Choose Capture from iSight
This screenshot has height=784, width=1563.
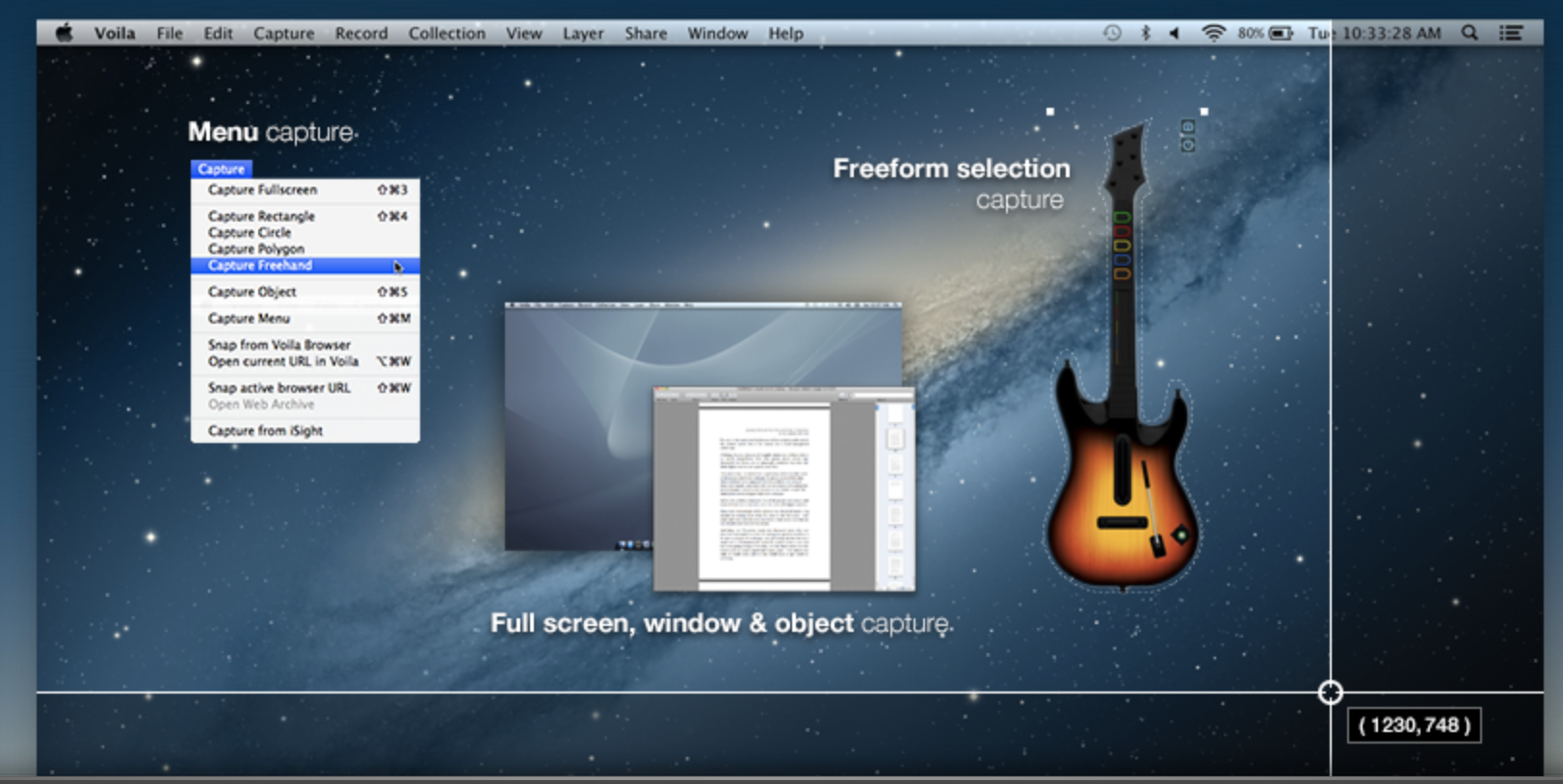(305, 431)
